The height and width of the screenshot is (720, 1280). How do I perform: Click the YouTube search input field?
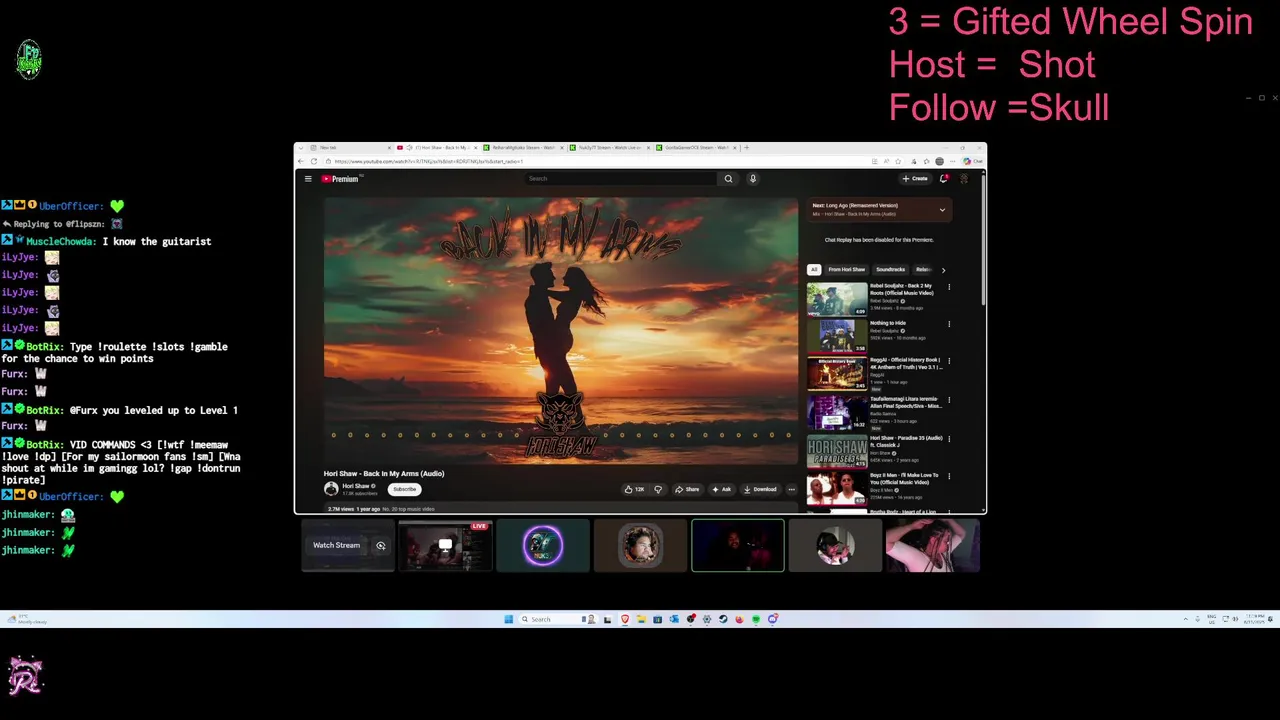tap(620, 179)
